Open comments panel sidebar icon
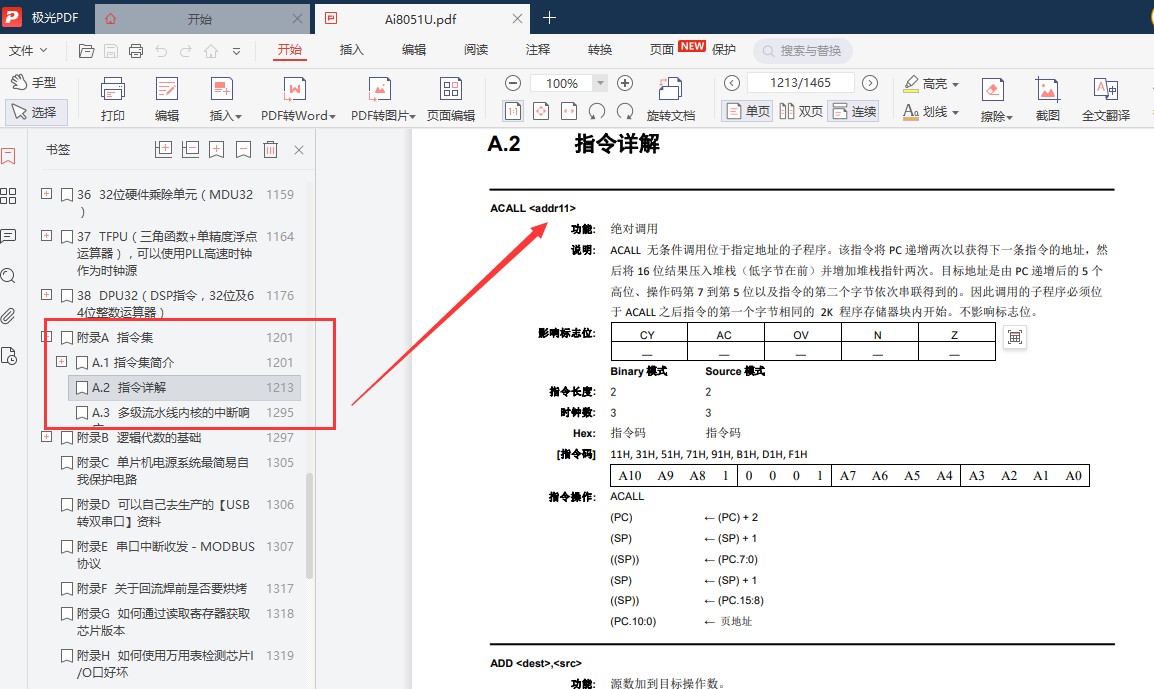The height and width of the screenshot is (689, 1154). (9, 236)
